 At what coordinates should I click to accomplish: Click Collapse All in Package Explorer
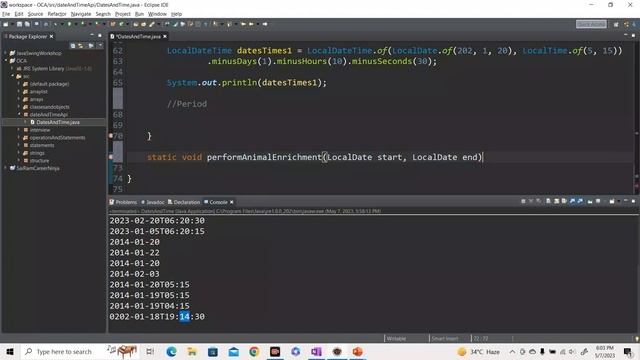point(73,45)
